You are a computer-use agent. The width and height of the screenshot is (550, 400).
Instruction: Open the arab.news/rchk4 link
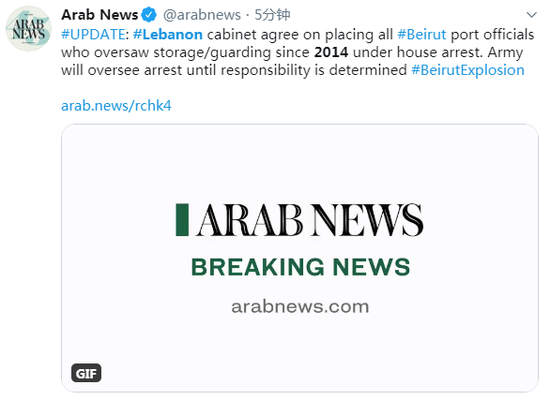(x=116, y=106)
